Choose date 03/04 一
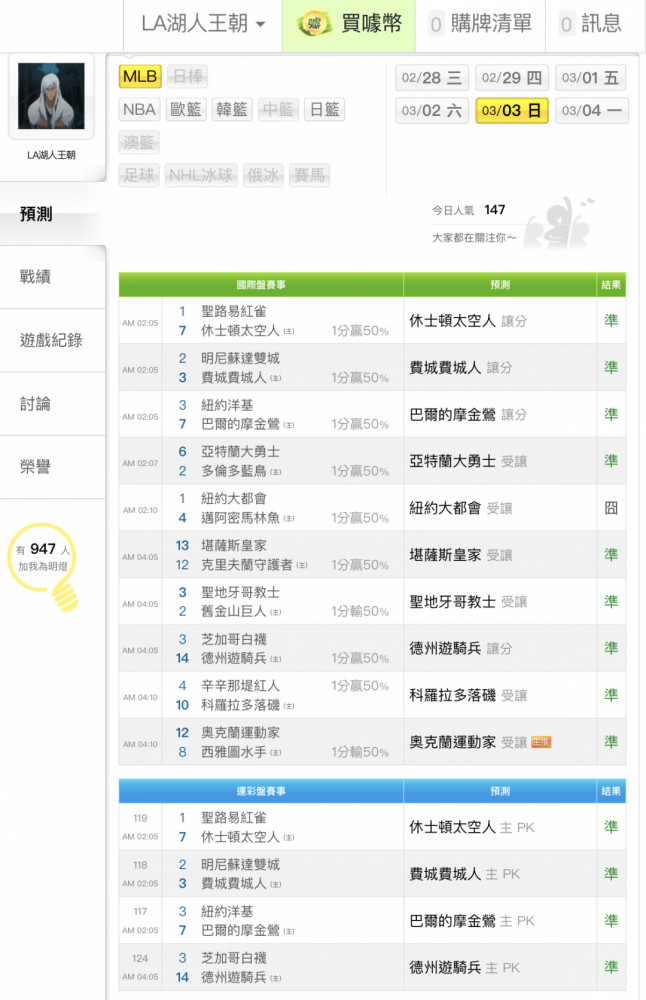This screenshot has height=1000, width=646. point(592,110)
